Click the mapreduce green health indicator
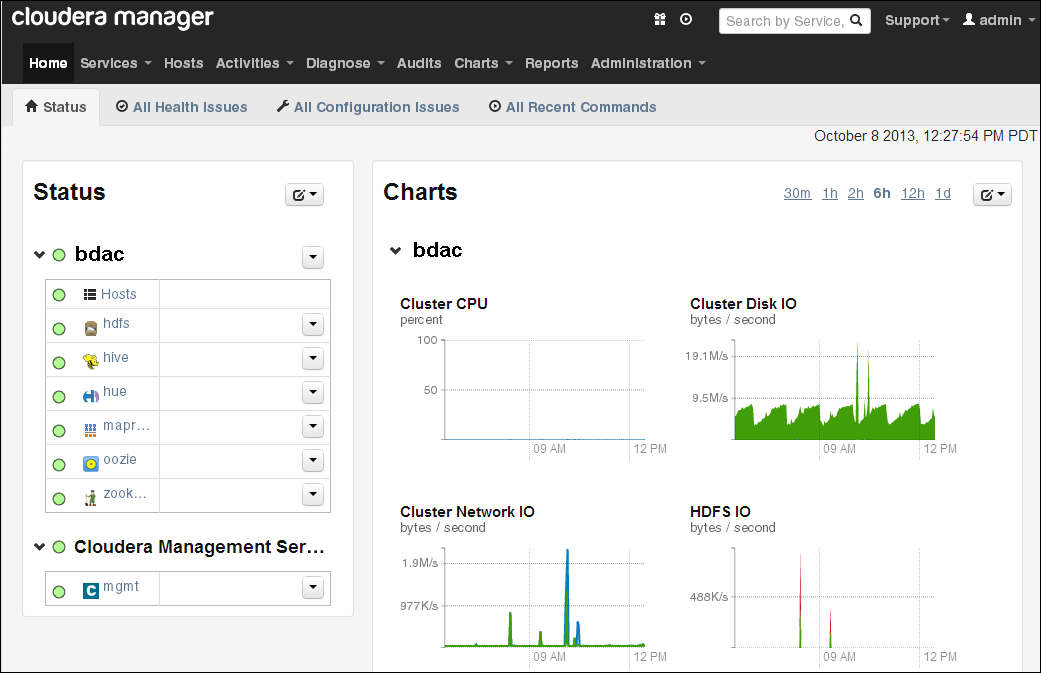Viewport: 1041px width, 673px height. tap(59, 430)
